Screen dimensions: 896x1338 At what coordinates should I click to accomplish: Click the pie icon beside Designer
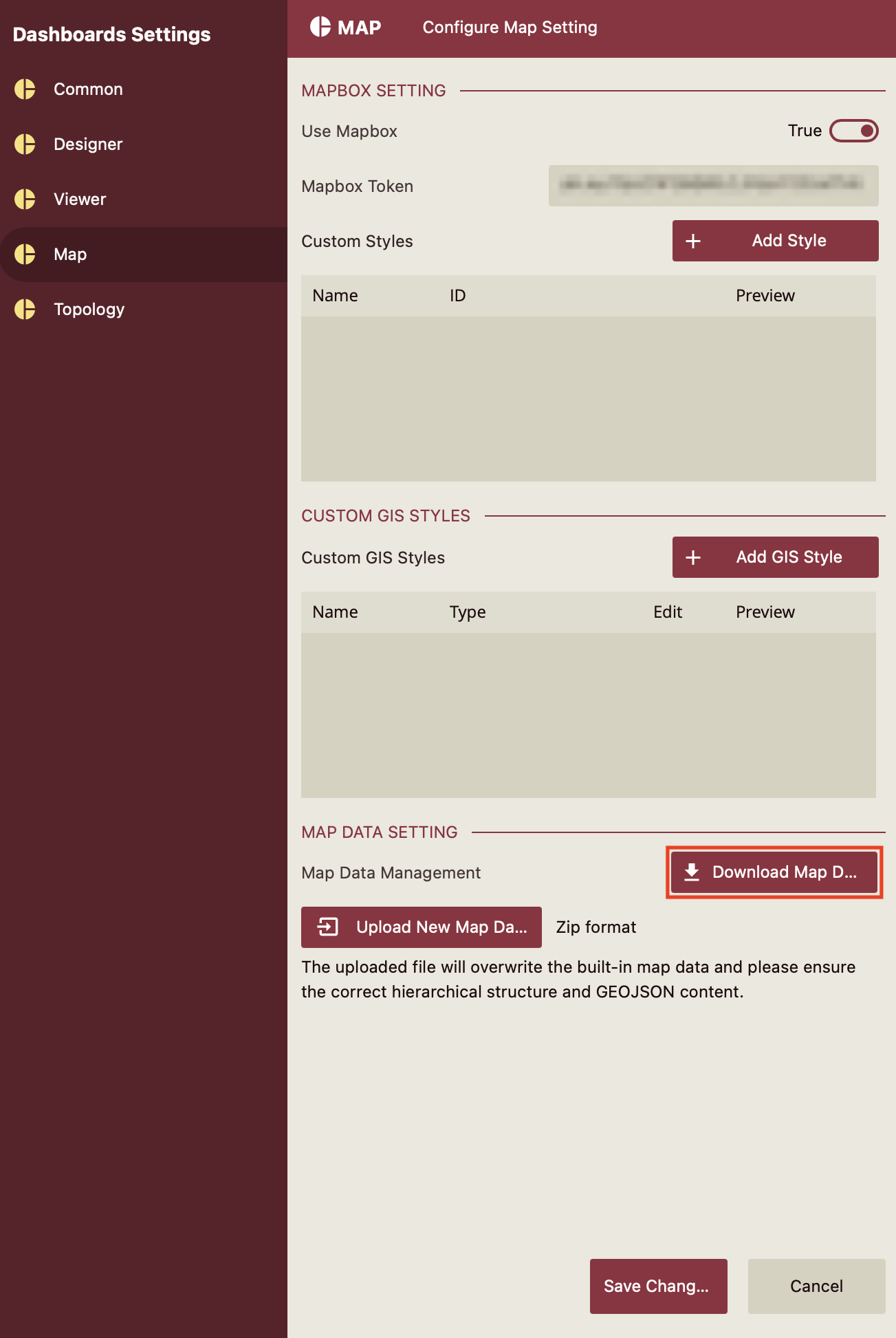point(25,144)
